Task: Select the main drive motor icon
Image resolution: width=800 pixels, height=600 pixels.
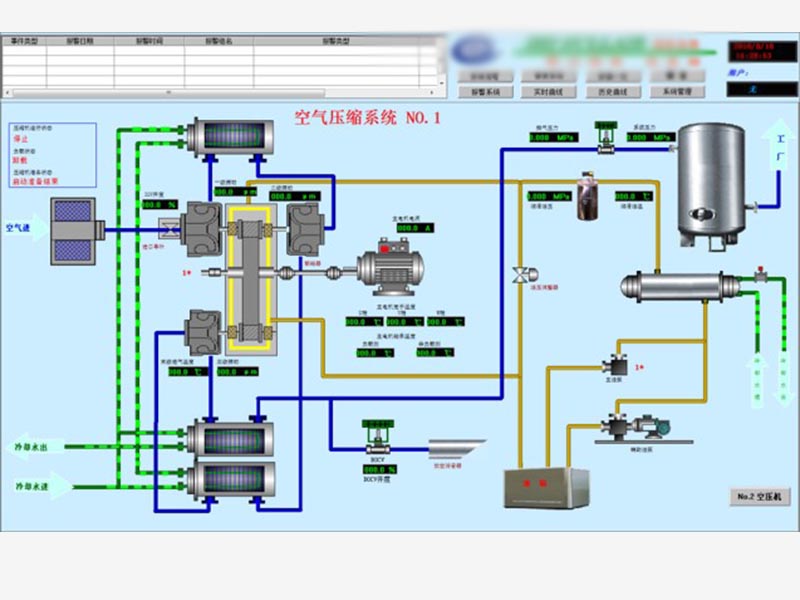Action: tap(390, 267)
